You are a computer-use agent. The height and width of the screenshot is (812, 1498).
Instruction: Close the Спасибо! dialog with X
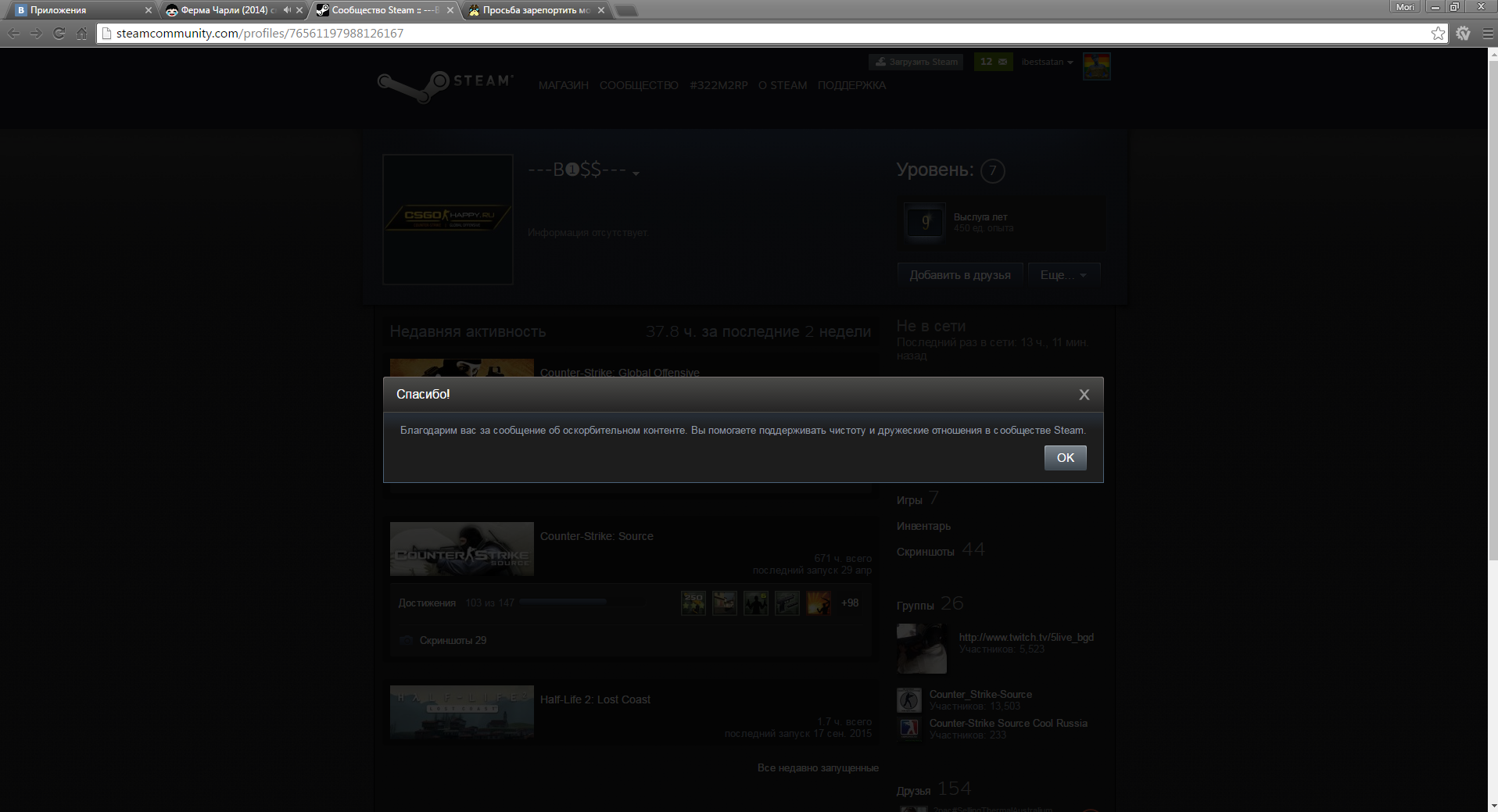[1084, 395]
